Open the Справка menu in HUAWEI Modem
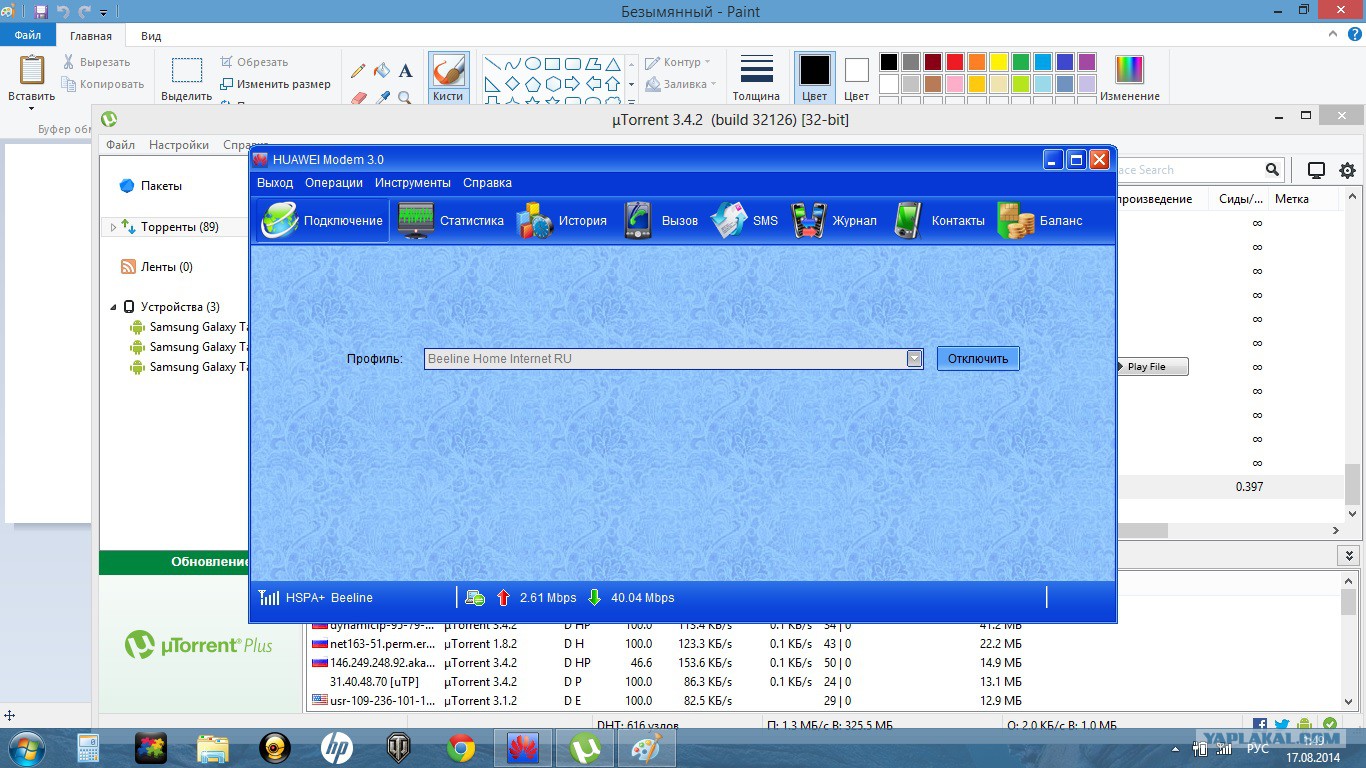Screen dimensions: 1366x768 [487, 183]
